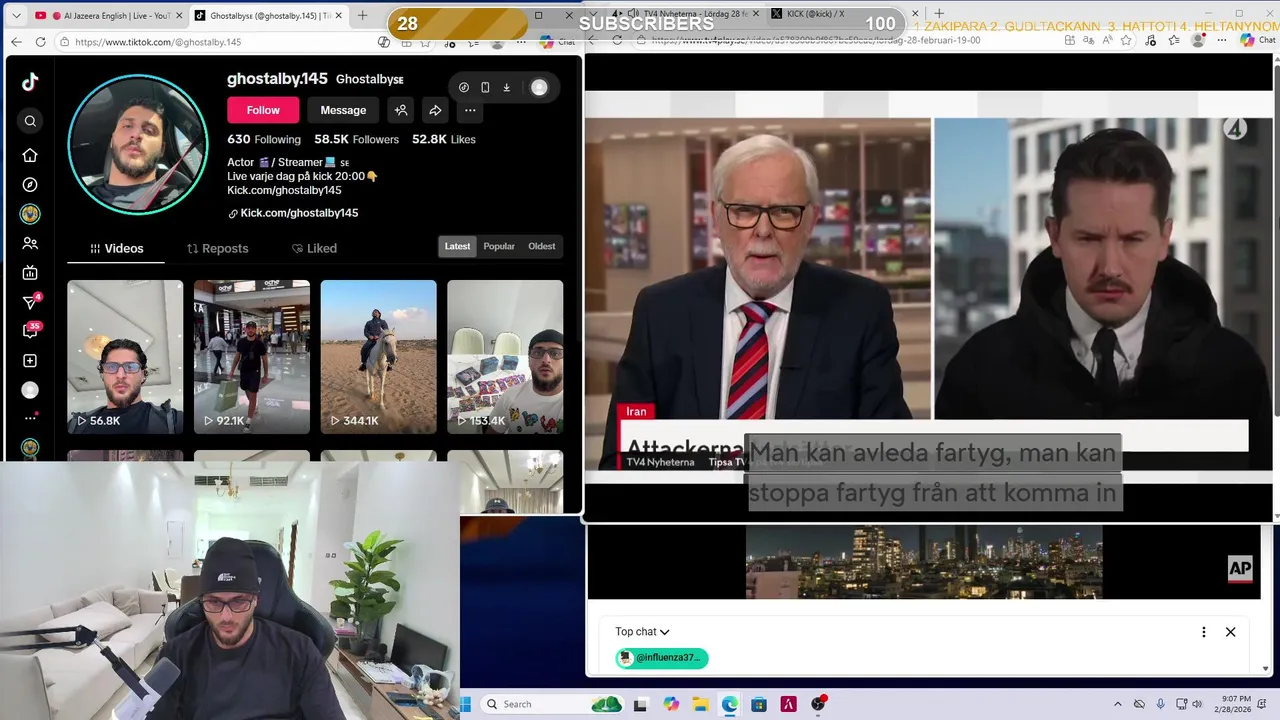Open a new tab in TikTok browser
The height and width of the screenshot is (720, 1280).
point(362,16)
